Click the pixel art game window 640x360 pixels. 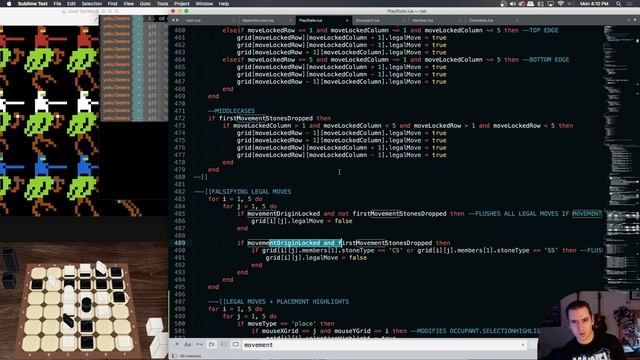pos(50,121)
